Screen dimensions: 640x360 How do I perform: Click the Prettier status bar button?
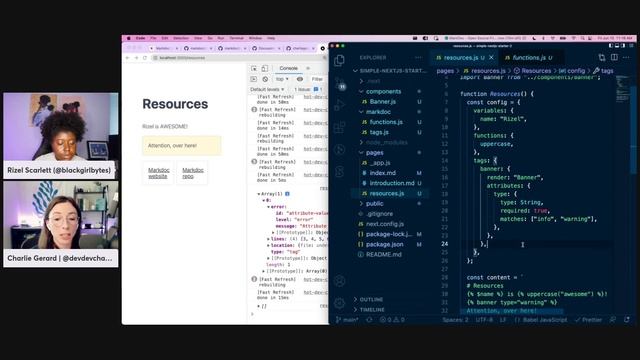click(588, 320)
